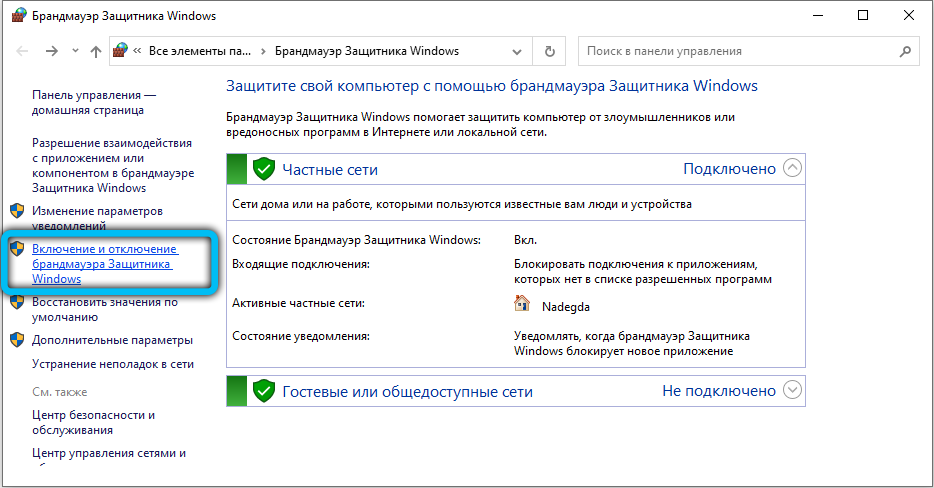Screen dimensions: 934x488
Task: Open "Устранение неполадок в сети" link
Action: point(113,364)
